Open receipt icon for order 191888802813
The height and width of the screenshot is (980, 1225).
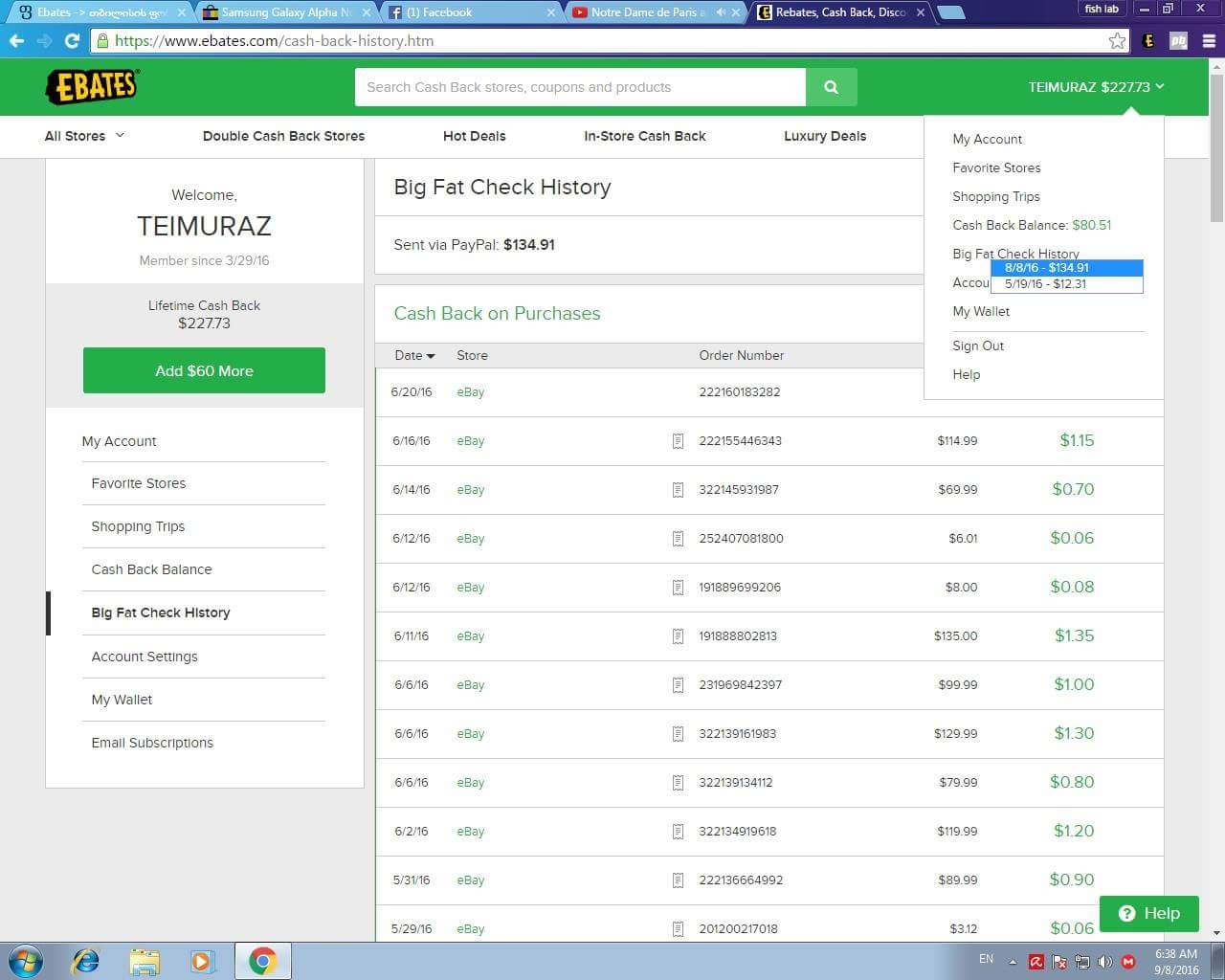tap(678, 636)
